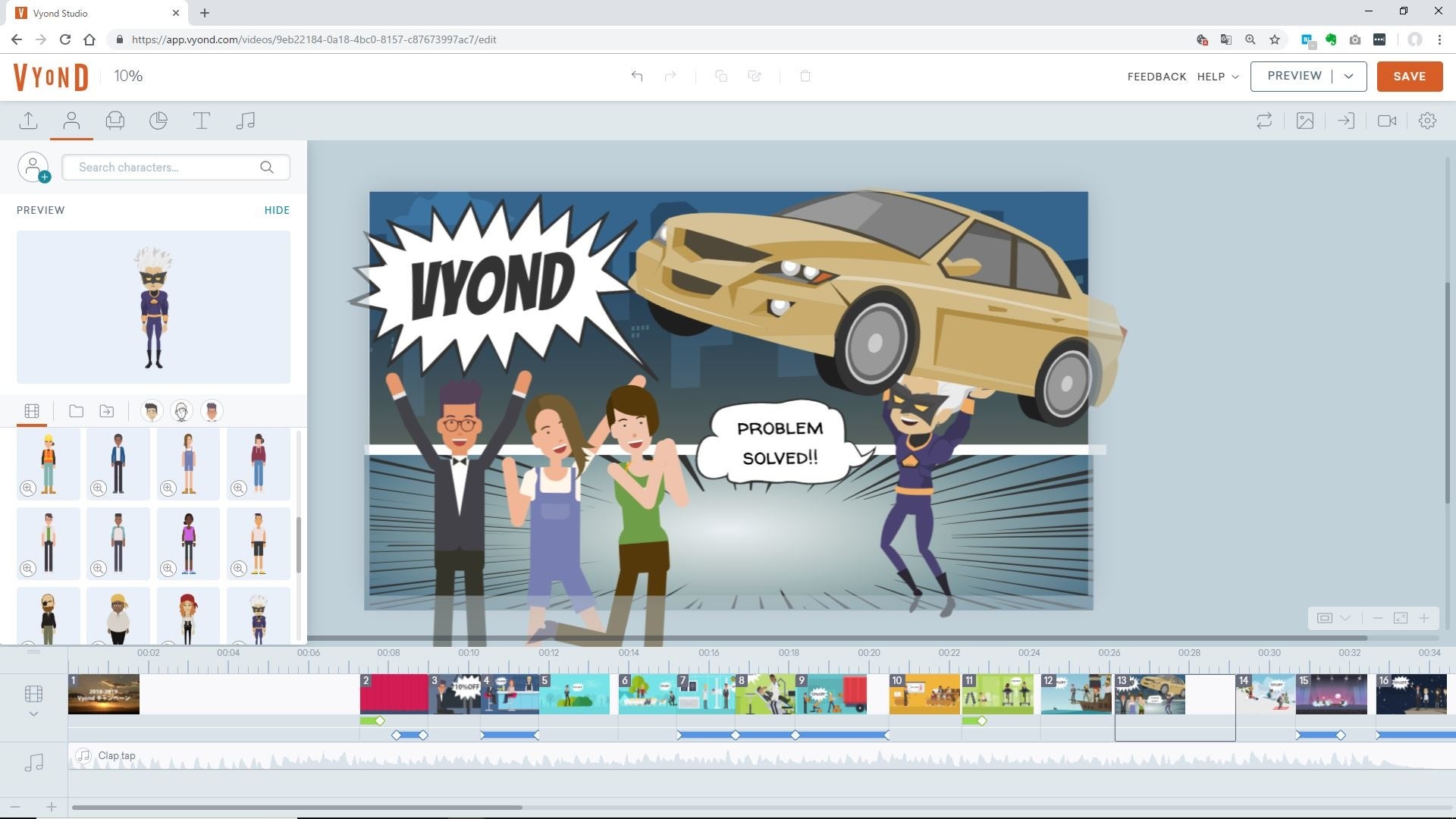Save the video with Save button
This screenshot has height=819, width=1456.
(1409, 76)
